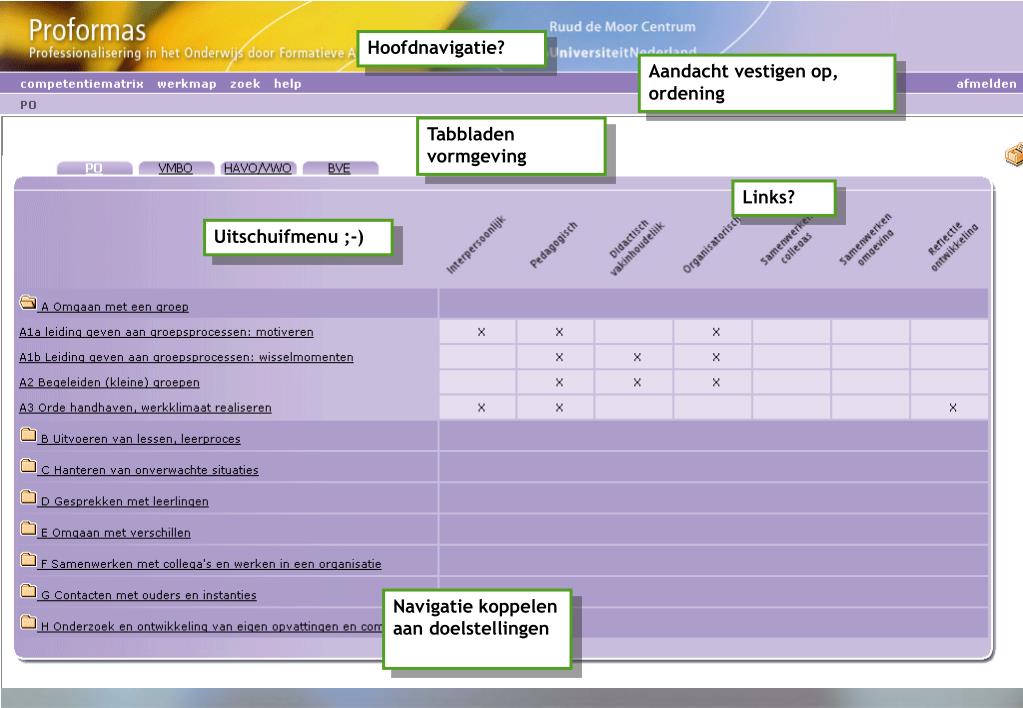Expand F Samenwerken met collega's en werken
This screenshot has width=1023, height=708.
click(211, 564)
